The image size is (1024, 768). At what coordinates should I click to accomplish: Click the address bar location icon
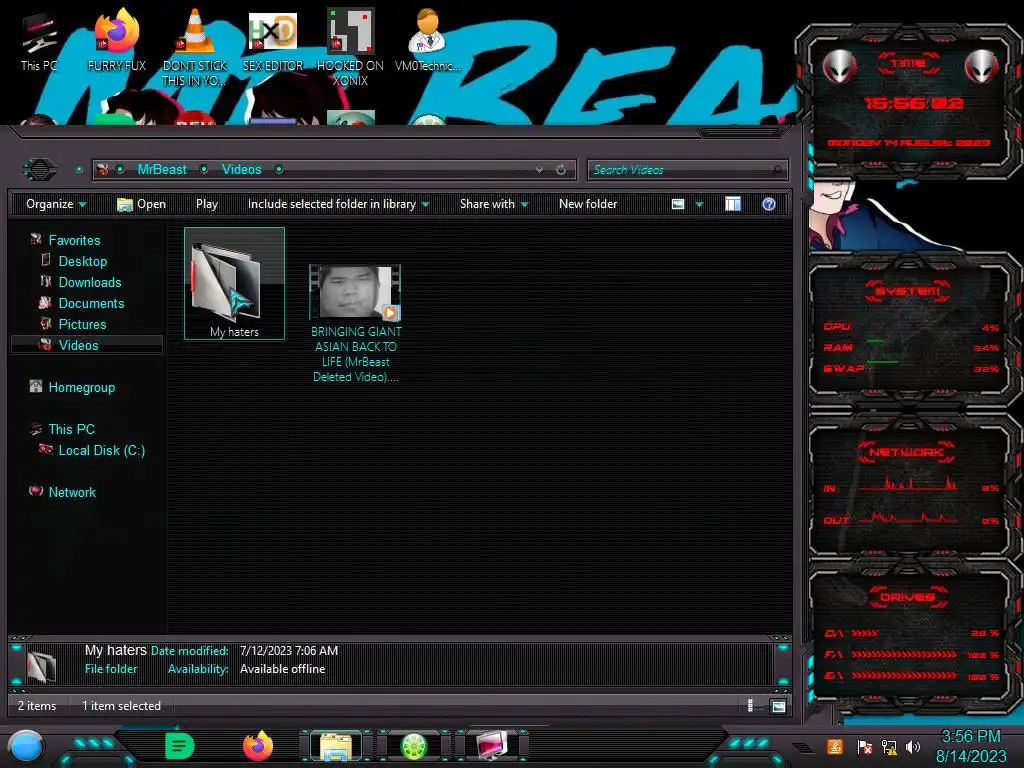pos(103,170)
